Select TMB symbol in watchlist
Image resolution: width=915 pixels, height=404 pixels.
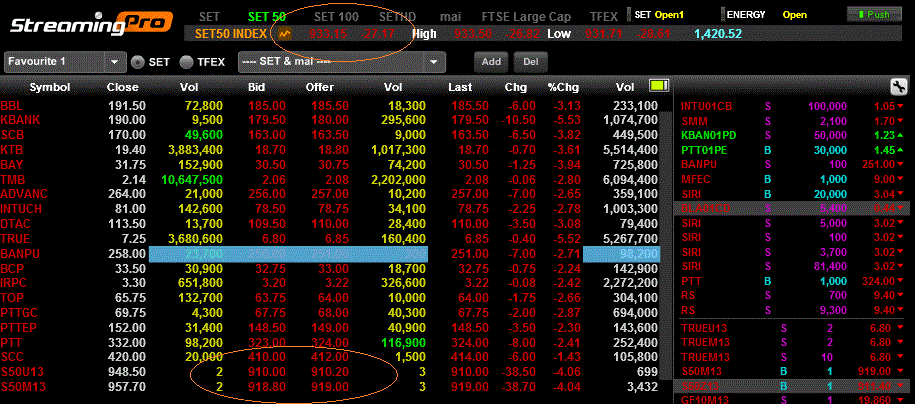[13, 180]
